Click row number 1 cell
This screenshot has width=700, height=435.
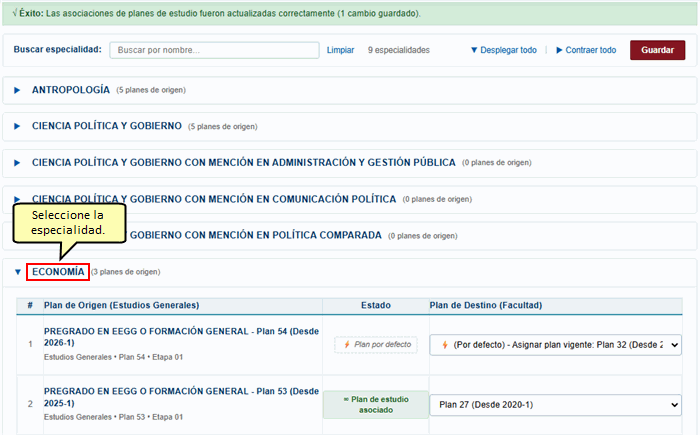(30, 344)
